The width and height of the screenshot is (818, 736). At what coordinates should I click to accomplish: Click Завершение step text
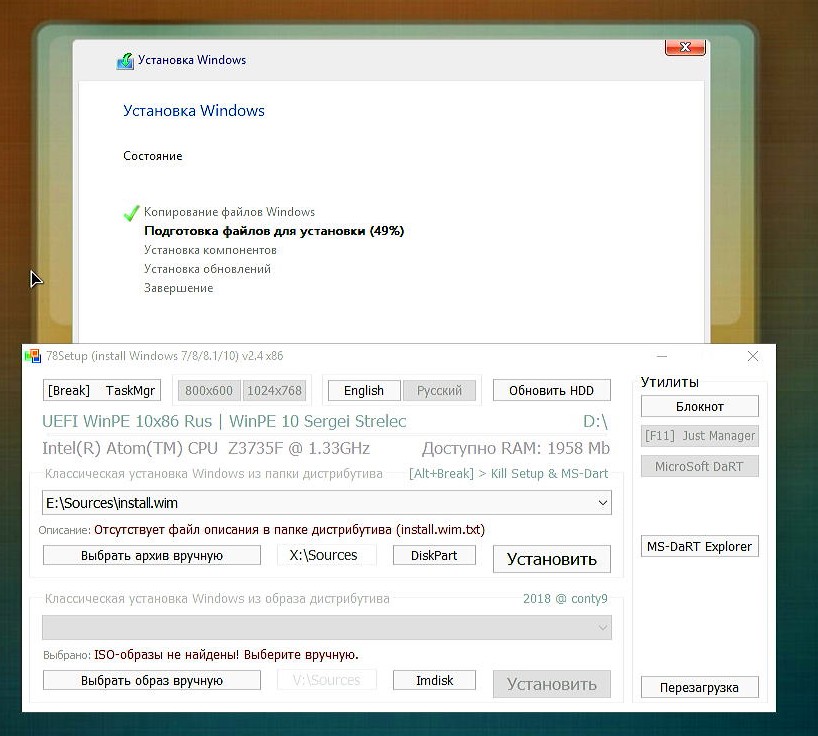(178, 288)
